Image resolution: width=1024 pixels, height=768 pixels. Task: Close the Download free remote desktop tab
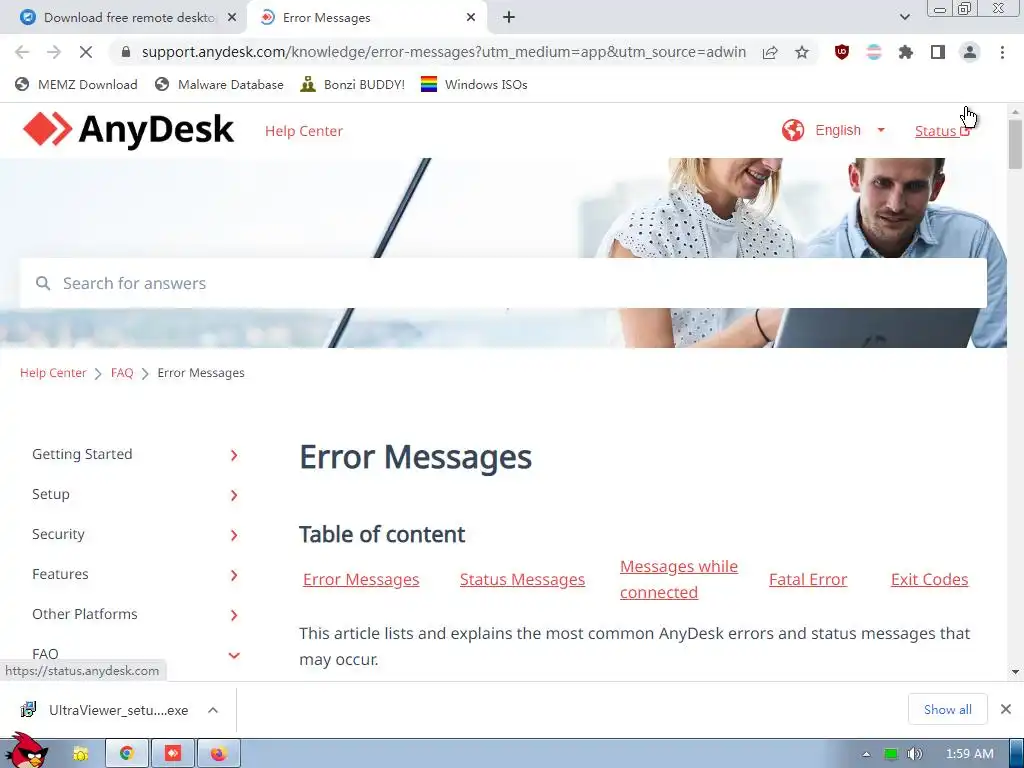(x=232, y=18)
